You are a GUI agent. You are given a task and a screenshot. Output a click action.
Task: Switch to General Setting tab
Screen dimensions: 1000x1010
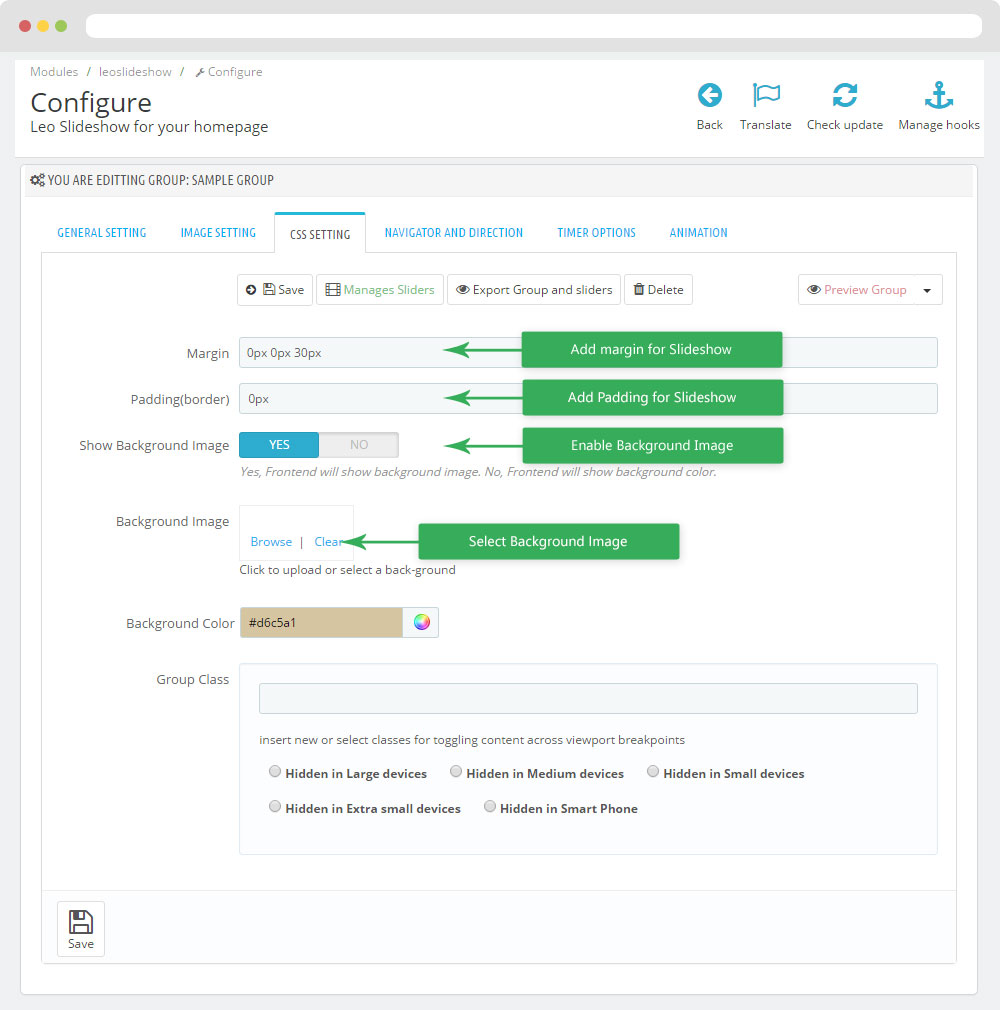pos(102,233)
